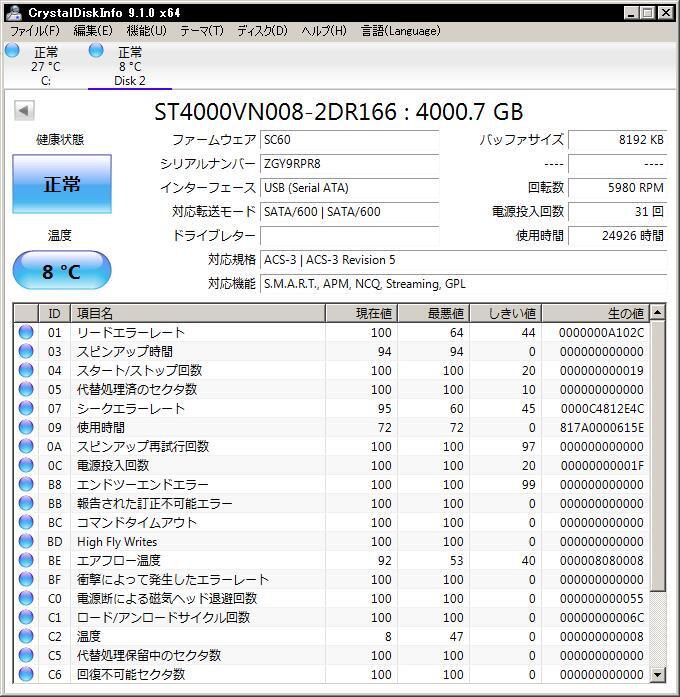The image size is (680, 697).
Task: Click status icon for エンドツーエンドエラー row
Action: (x=26, y=484)
